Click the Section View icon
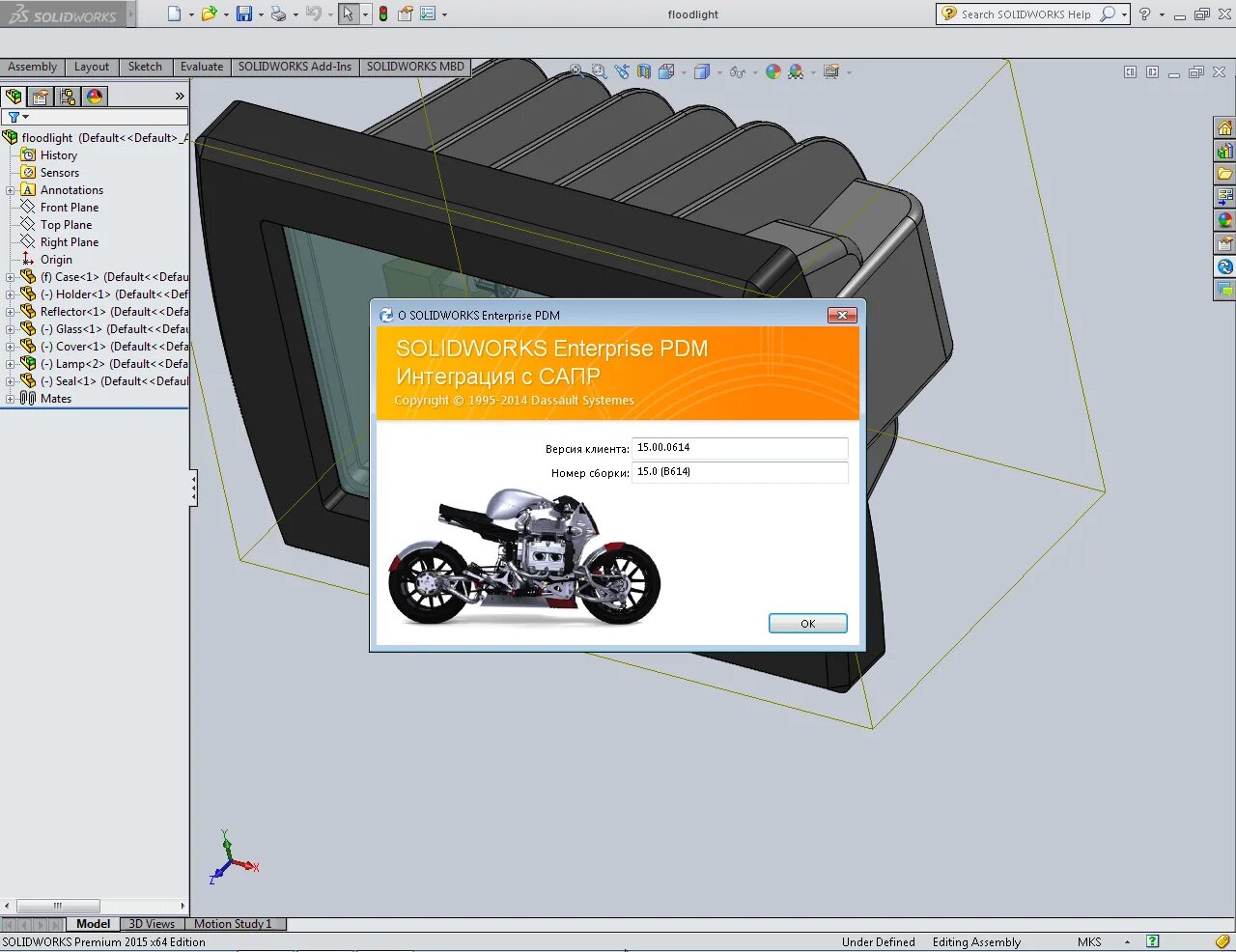This screenshot has height=952, width=1236. (644, 71)
